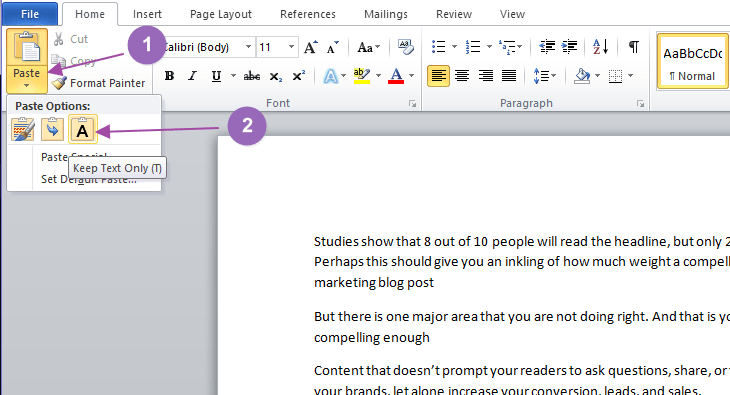The image size is (730, 395).
Task: Click the font size 11 field
Action: [271, 47]
